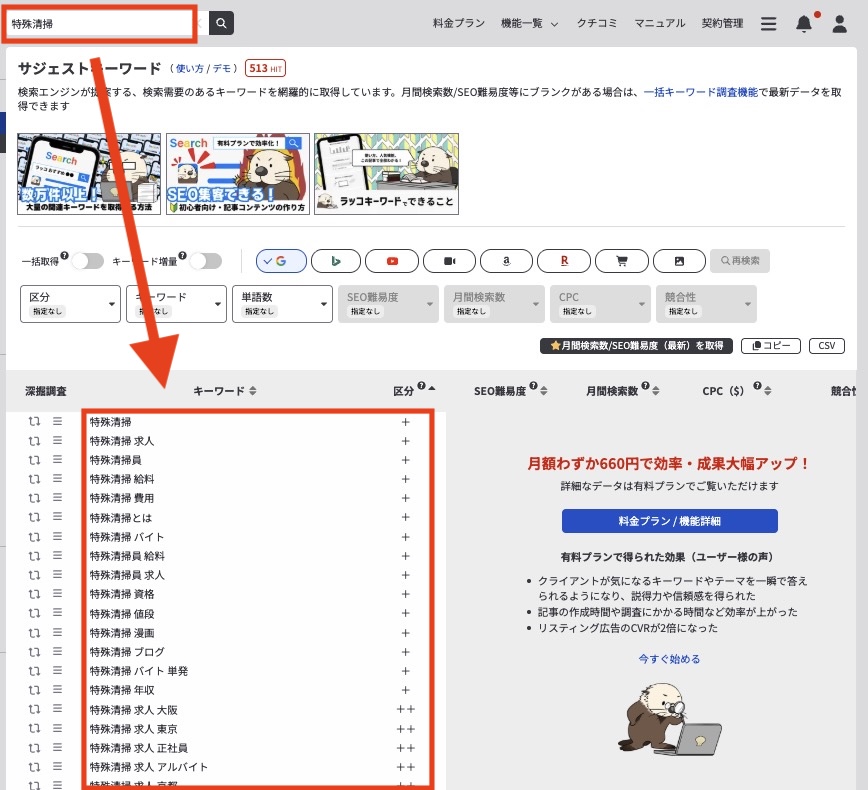Click the 料金プラン / 機能詳細 button
The width and height of the screenshot is (868, 790).
coord(669,520)
